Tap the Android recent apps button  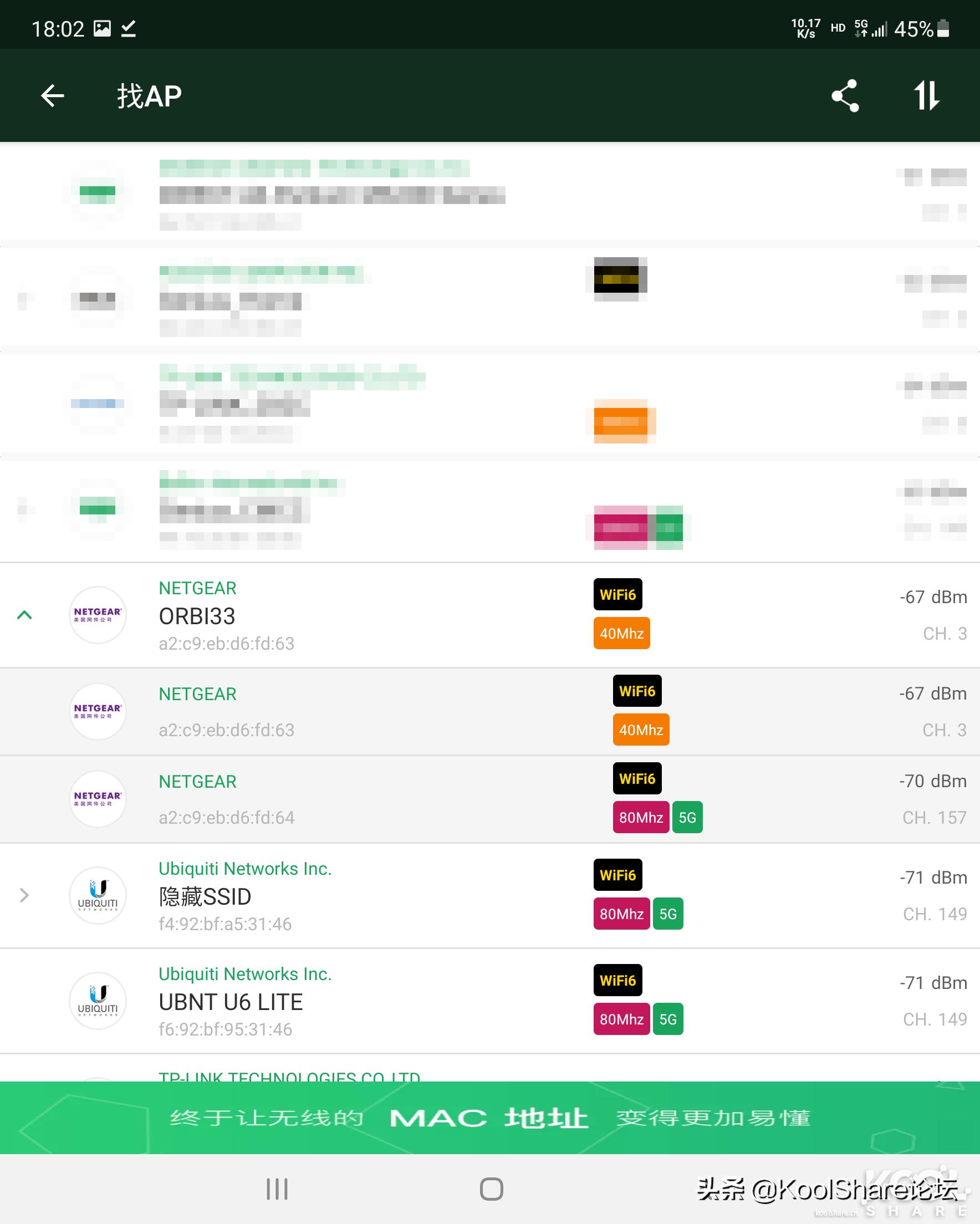(x=277, y=1189)
